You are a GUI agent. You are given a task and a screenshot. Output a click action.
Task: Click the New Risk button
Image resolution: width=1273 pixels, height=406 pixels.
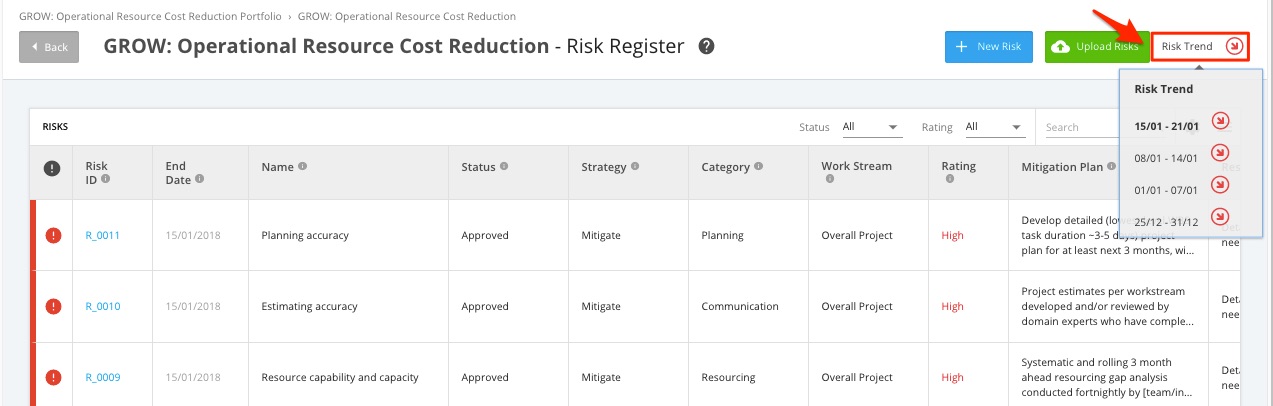tap(988, 47)
